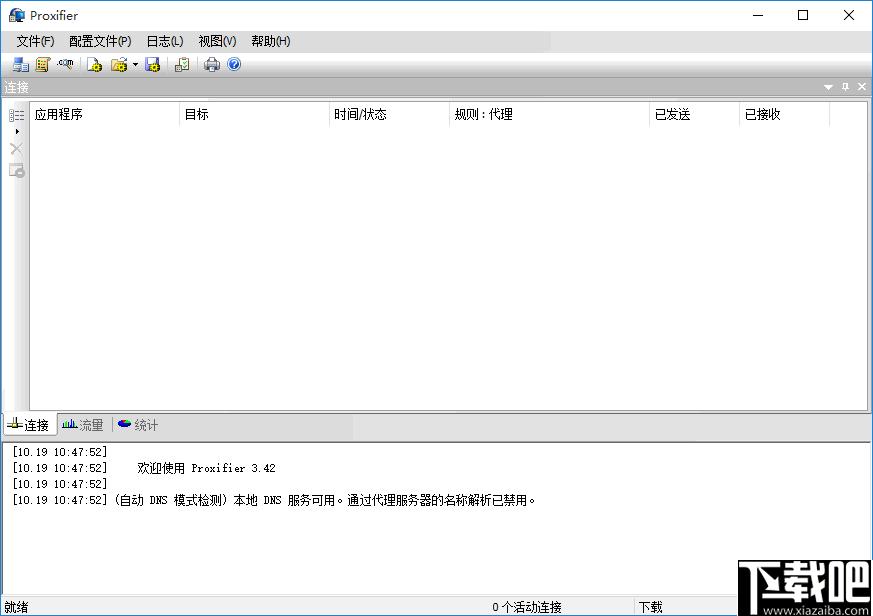Open the 帮助(H) menu
Screen dimensions: 873x616
point(271,41)
